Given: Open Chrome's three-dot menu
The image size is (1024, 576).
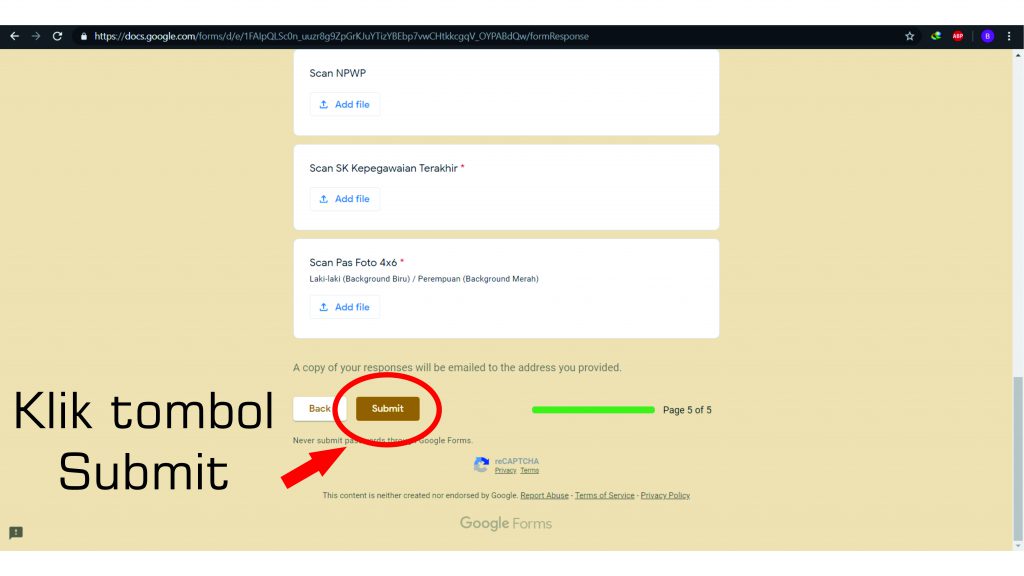Looking at the screenshot, I should [x=1009, y=36].
